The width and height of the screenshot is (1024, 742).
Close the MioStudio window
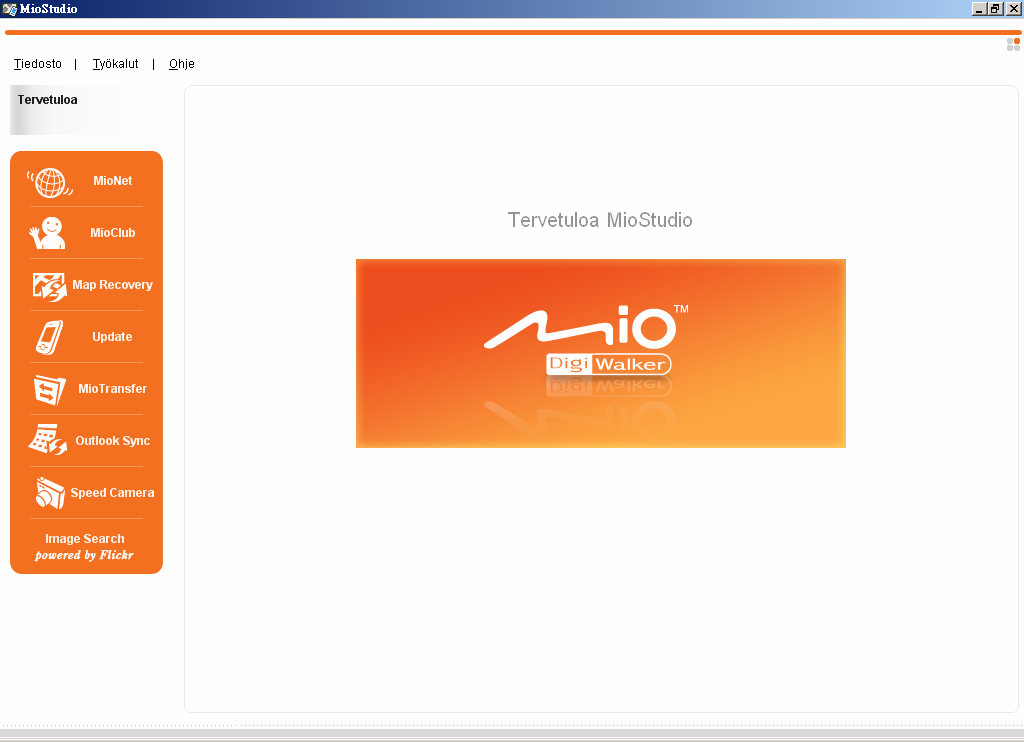click(x=1014, y=9)
